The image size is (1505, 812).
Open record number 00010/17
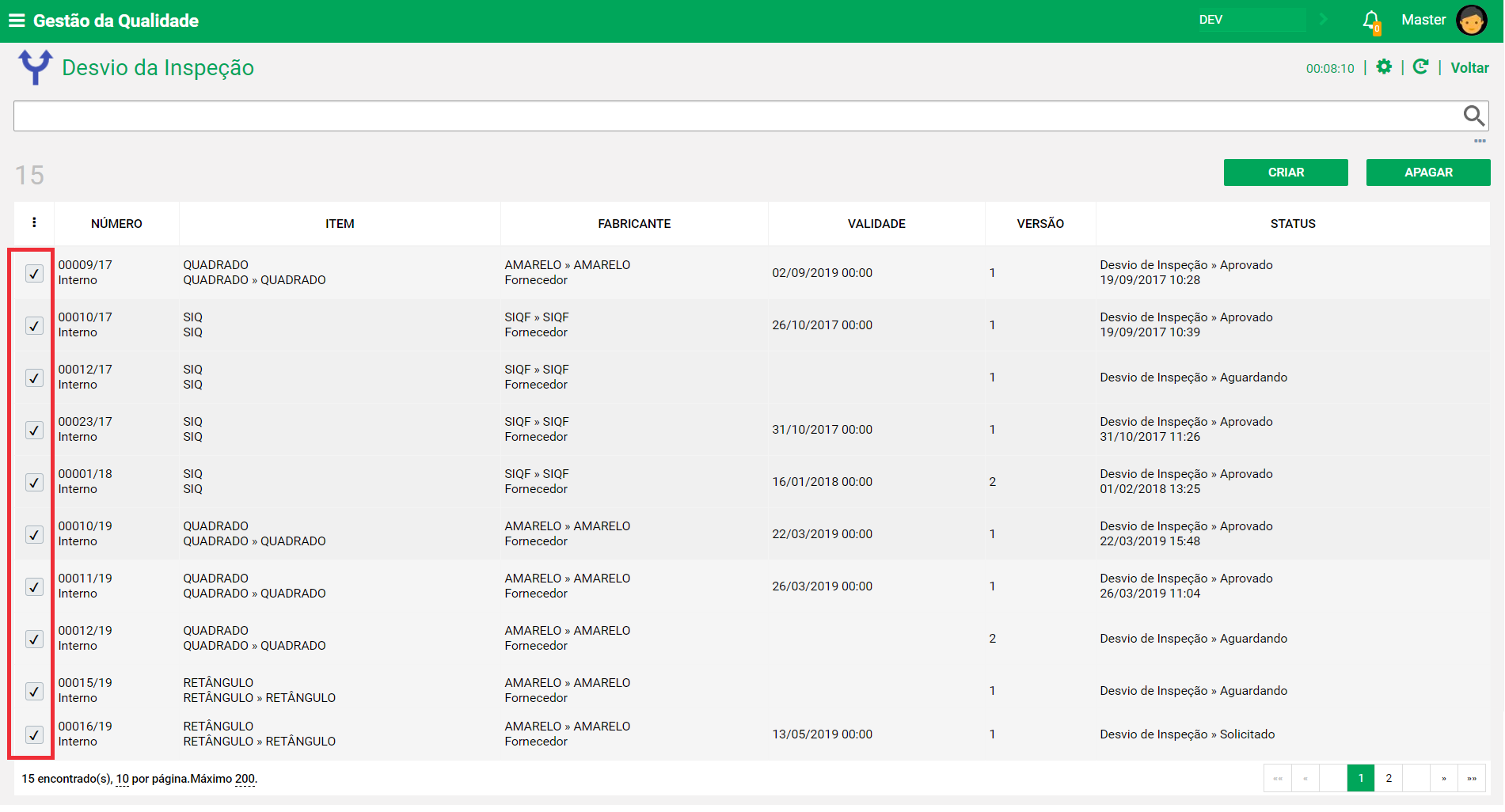click(86, 317)
